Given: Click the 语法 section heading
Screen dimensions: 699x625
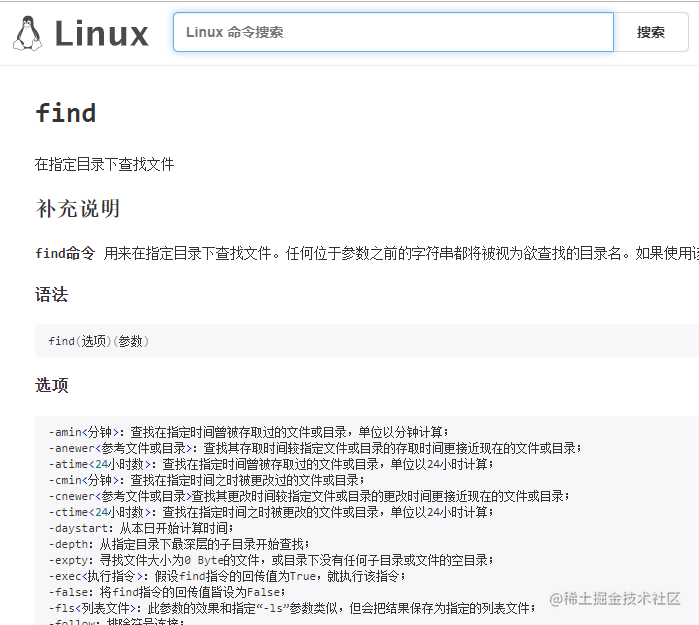Looking at the screenshot, I should pos(52,295).
